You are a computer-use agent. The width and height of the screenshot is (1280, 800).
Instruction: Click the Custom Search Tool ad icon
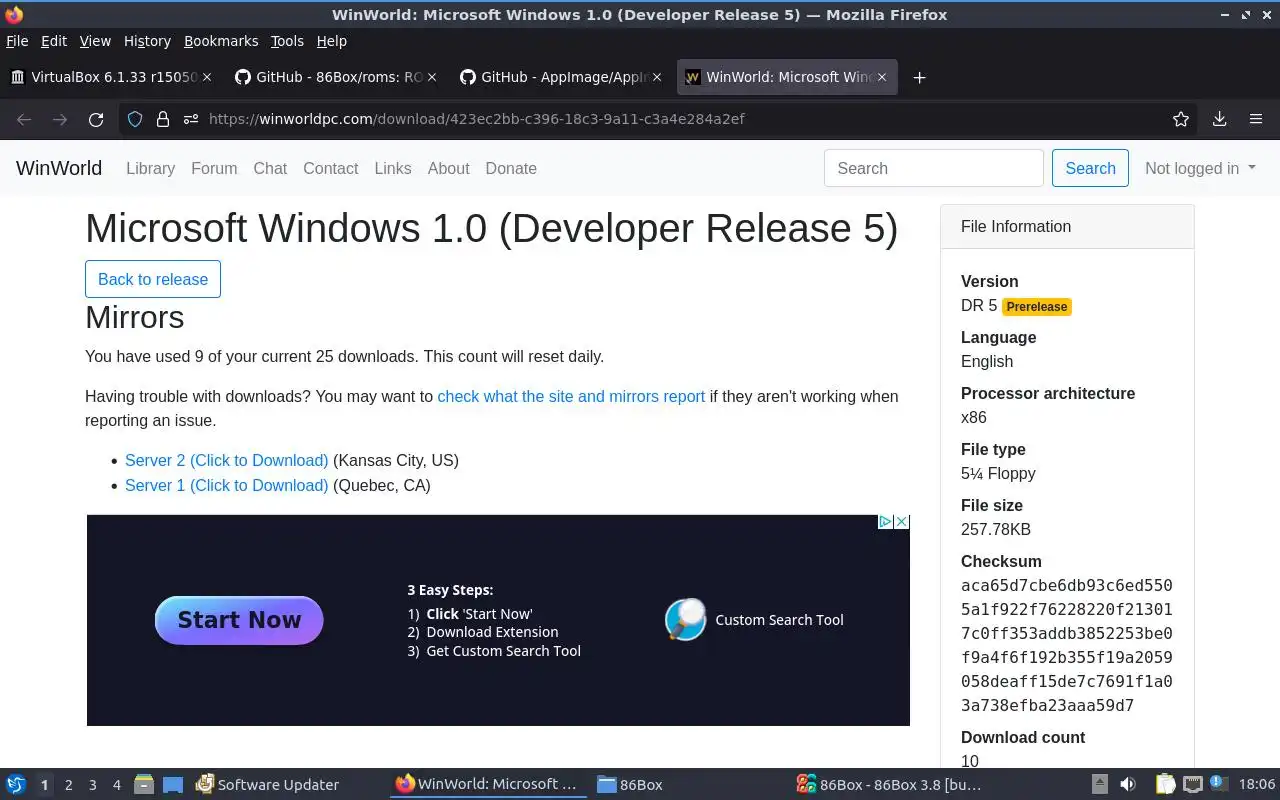[x=686, y=620]
